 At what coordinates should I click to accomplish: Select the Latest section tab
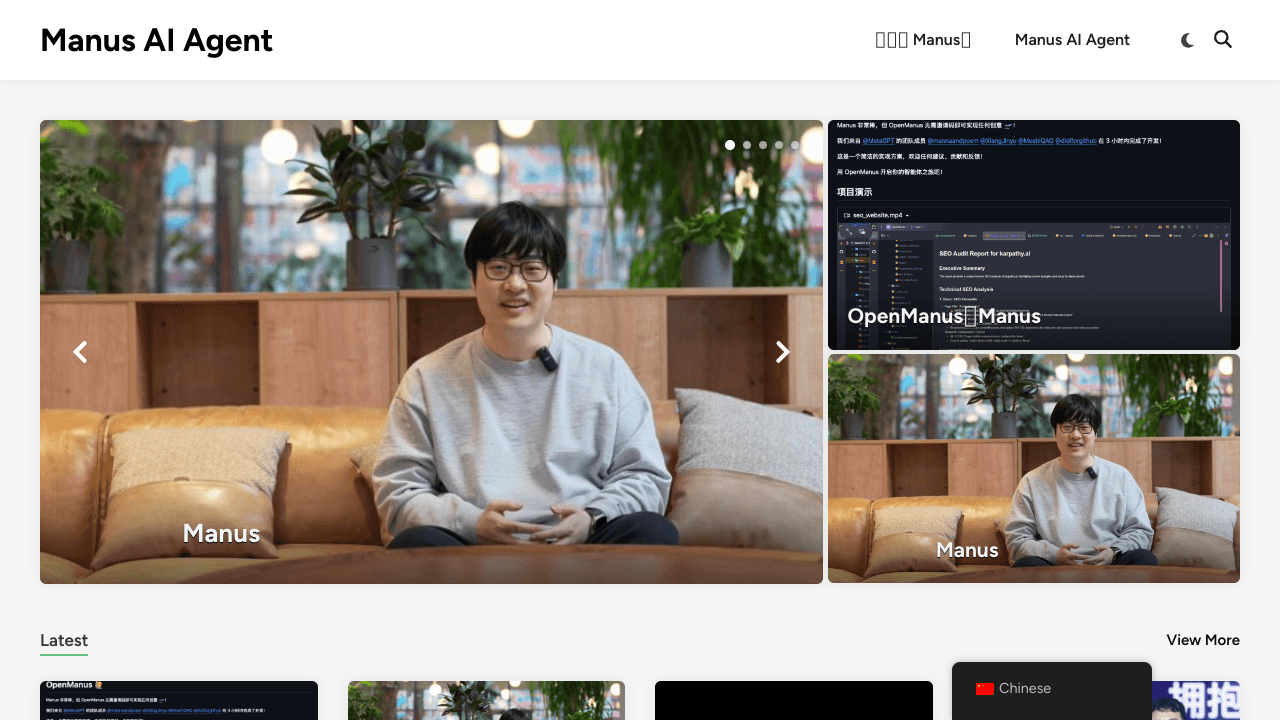64,641
